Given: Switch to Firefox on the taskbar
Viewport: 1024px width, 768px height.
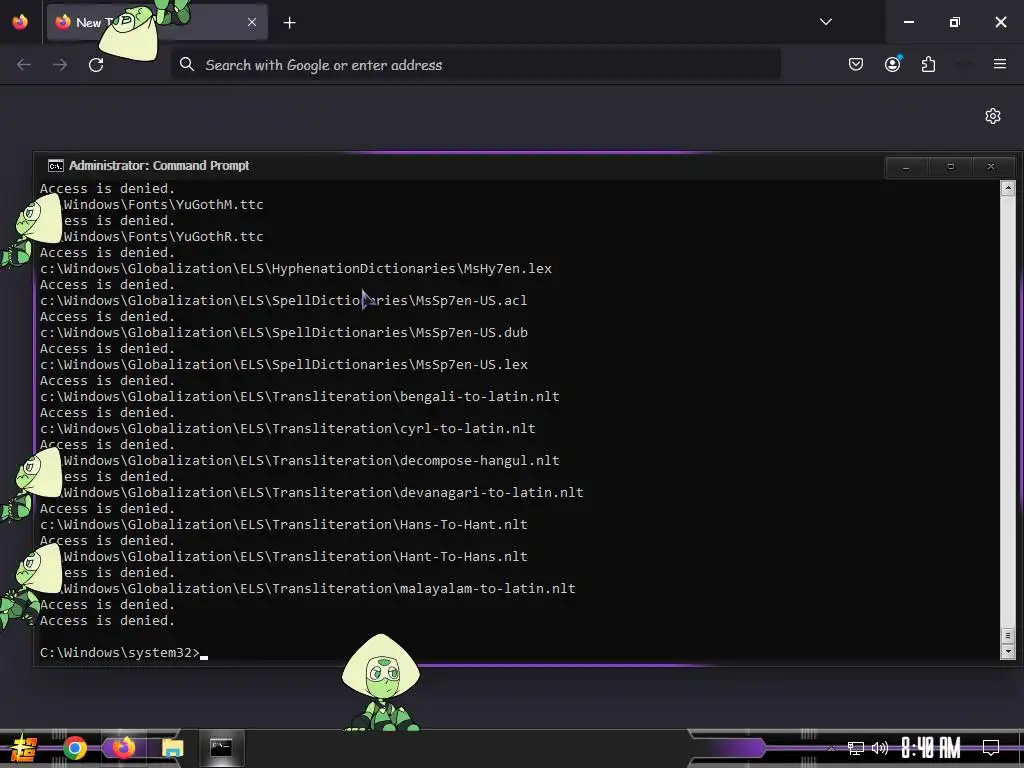Looking at the screenshot, I should tap(123, 748).
